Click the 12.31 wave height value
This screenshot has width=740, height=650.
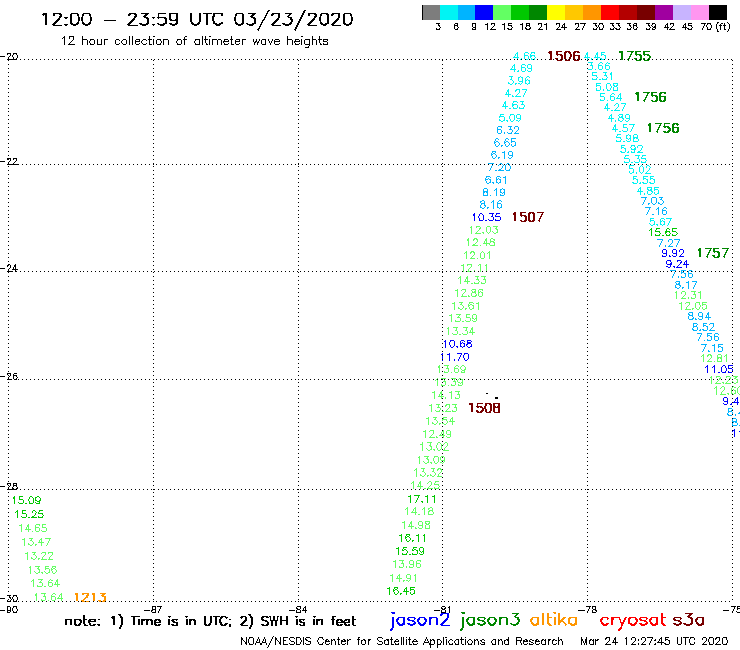pos(688,295)
